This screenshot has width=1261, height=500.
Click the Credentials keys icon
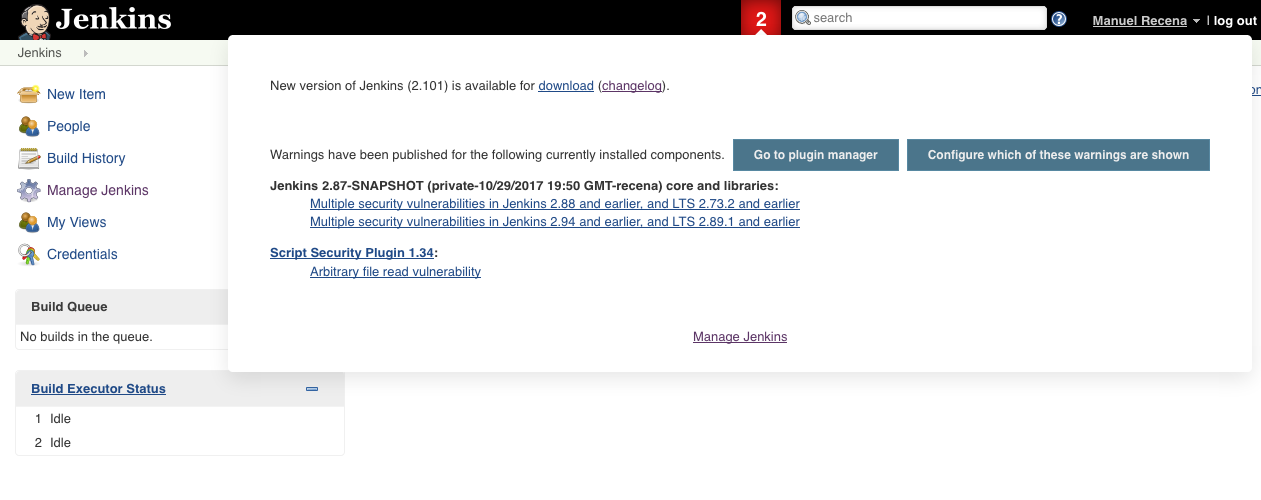29,254
